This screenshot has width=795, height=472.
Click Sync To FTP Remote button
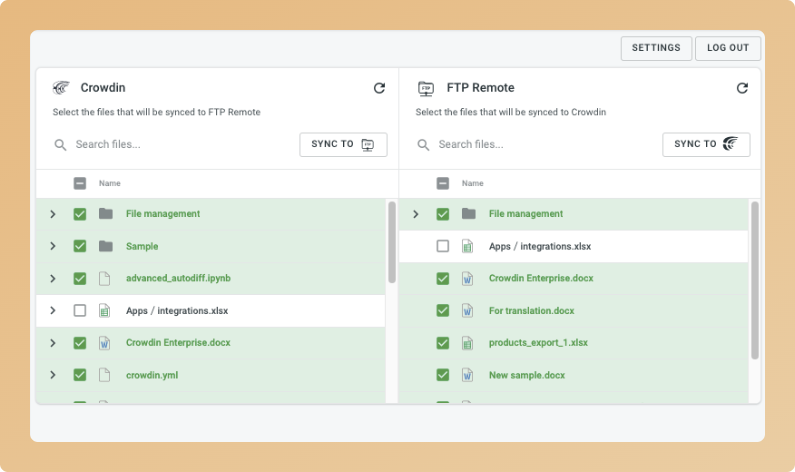click(x=343, y=144)
